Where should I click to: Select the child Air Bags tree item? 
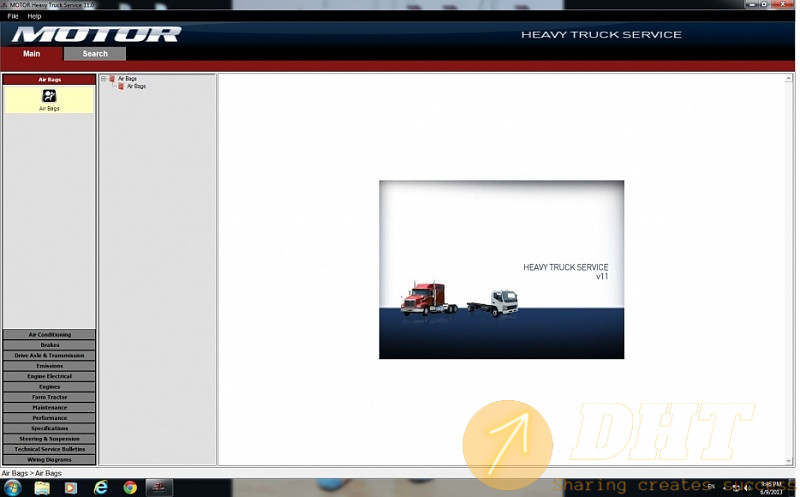tap(136, 86)
